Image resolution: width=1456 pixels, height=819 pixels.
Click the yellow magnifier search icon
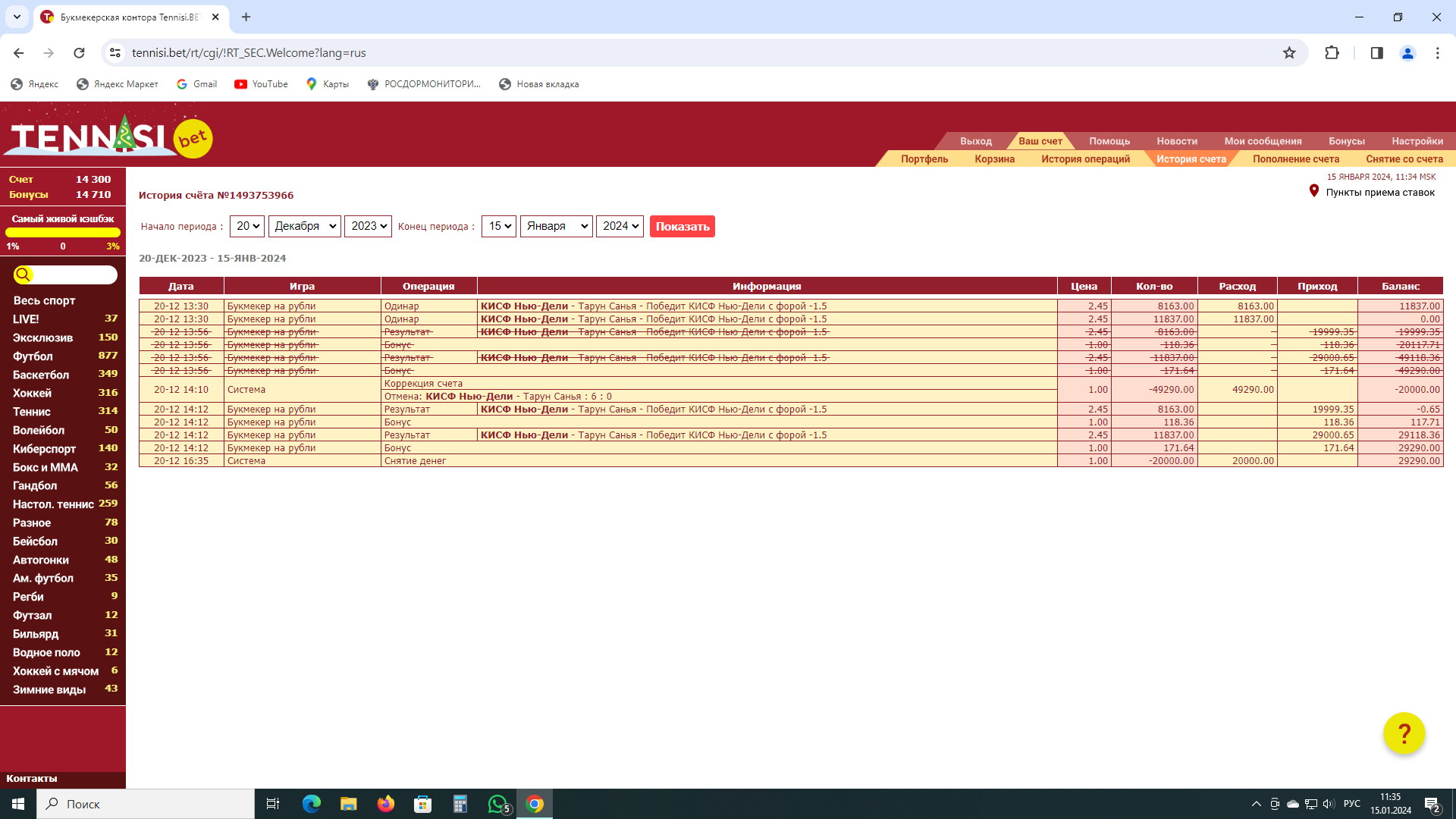tap(24, 275)
